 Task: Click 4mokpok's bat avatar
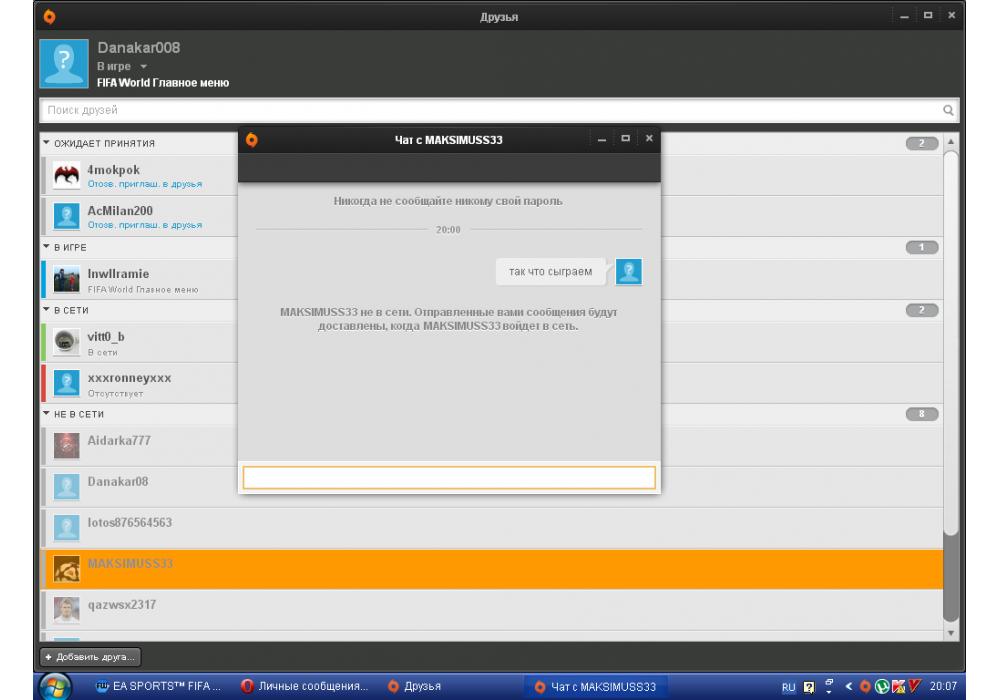(x=66, y=176)
